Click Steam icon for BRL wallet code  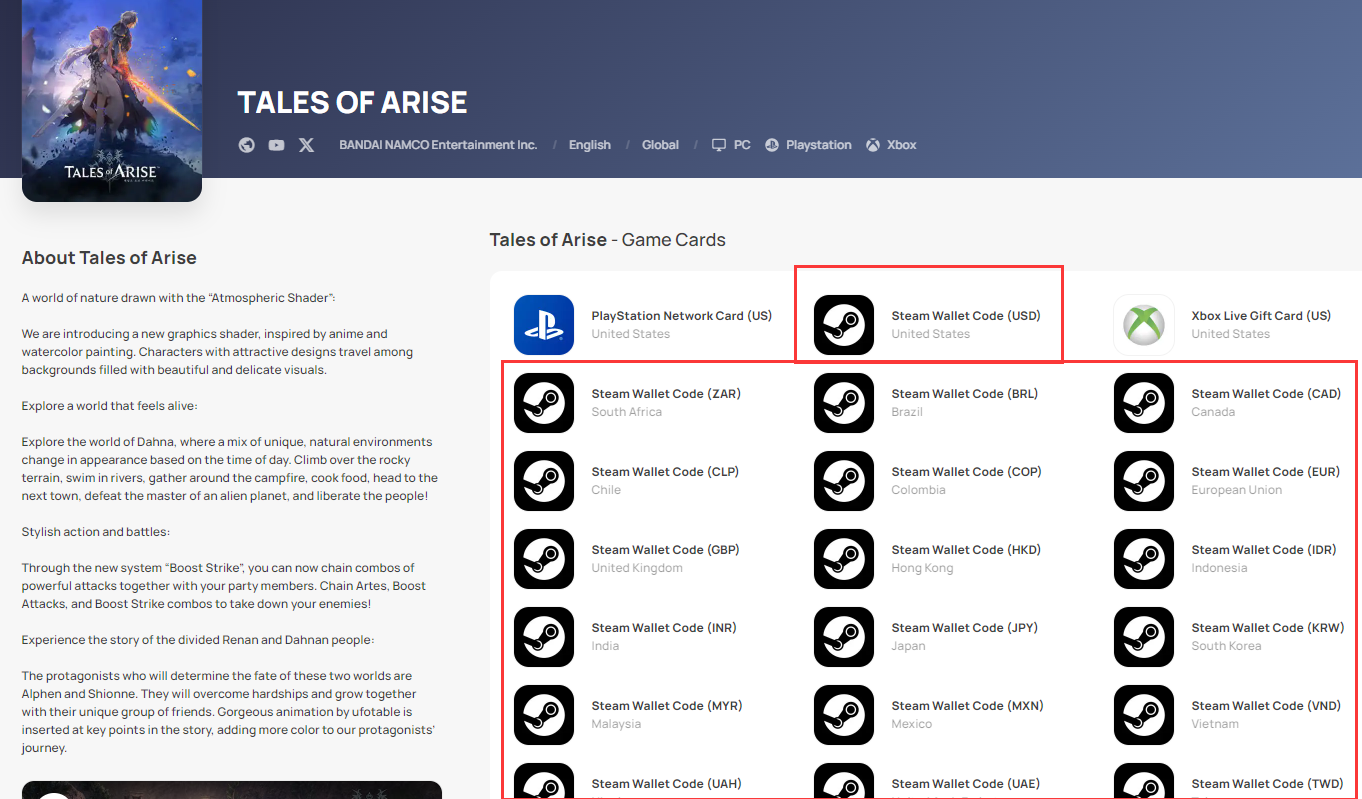coord(844,403)
